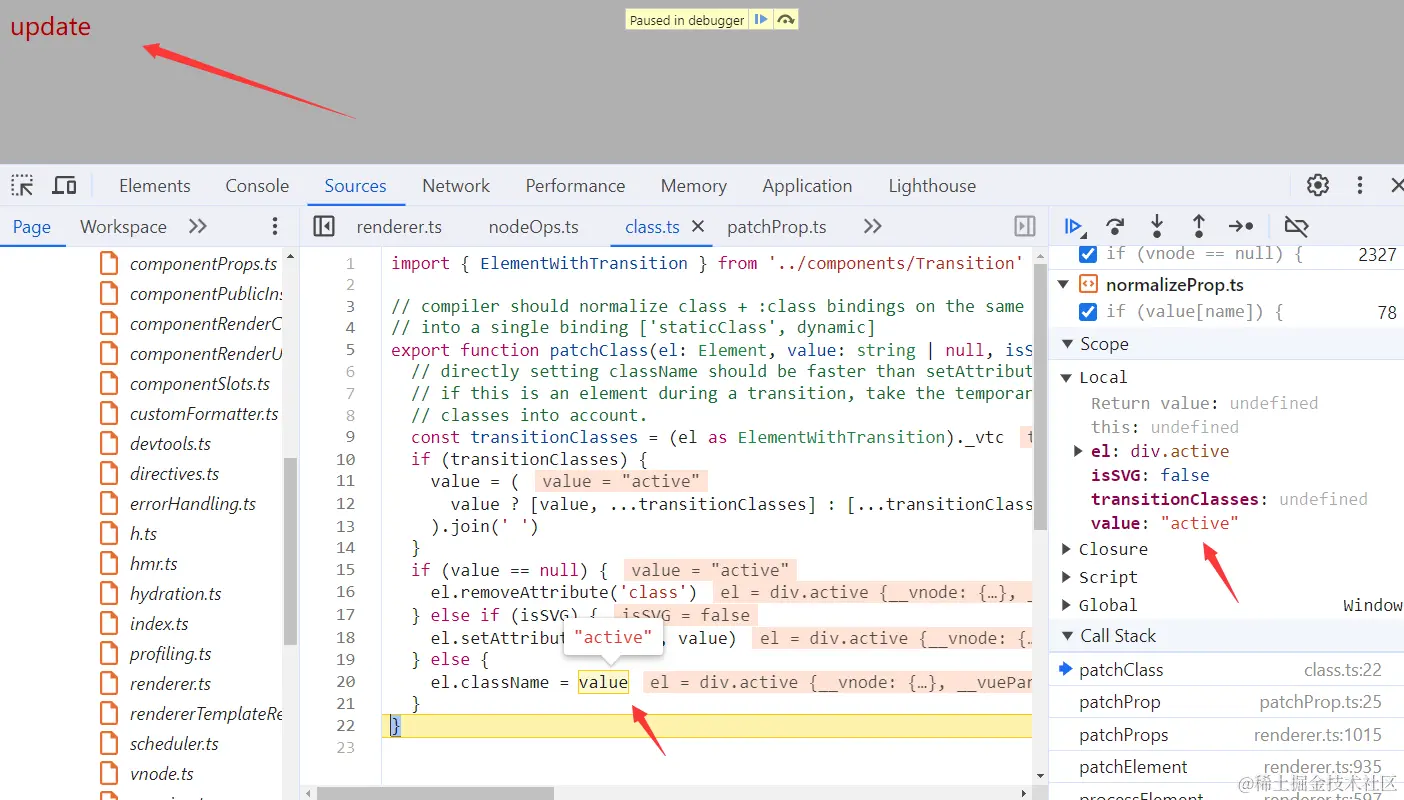Open componentProps.ts file icon

(x=110, y=264)
